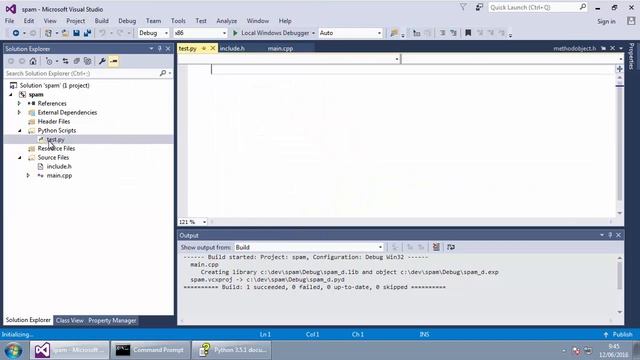The width and height of the screenshot is (640, 360).
Task: Collapse the spam project node
Action: point(11,95)
